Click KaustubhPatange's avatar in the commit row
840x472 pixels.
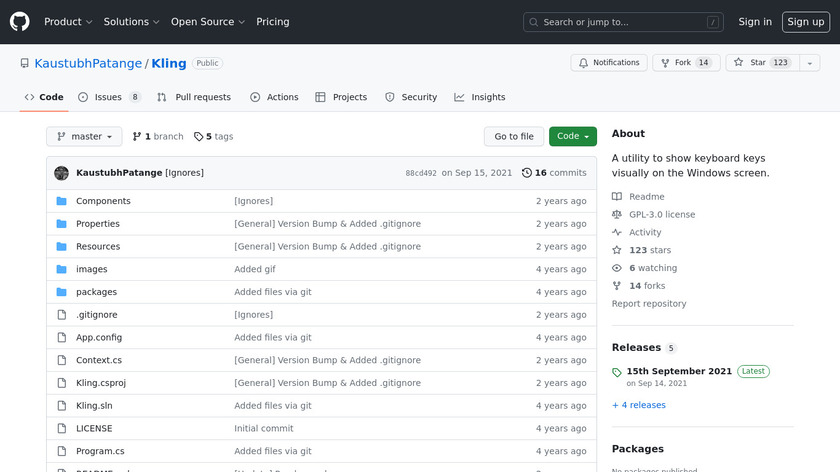pos(61,173)
